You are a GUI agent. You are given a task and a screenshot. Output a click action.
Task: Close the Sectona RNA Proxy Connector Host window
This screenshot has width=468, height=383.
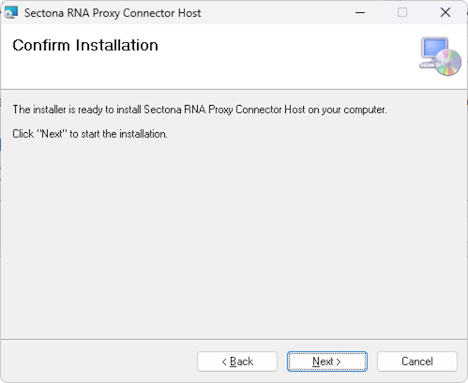click(x=445, y=13)
